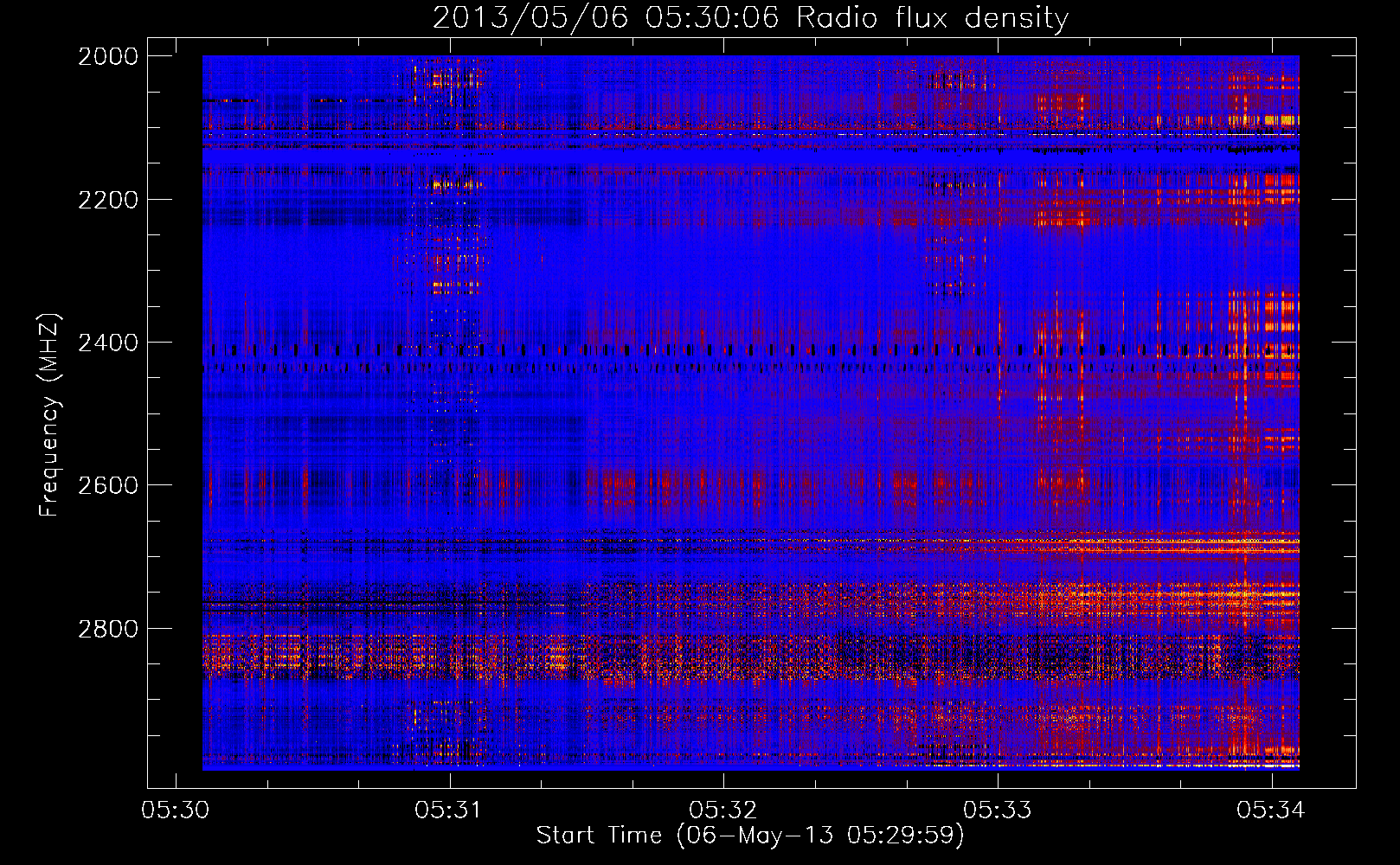
Task: Click the 05:30 time tick label
Action: [x=176, y=810]
